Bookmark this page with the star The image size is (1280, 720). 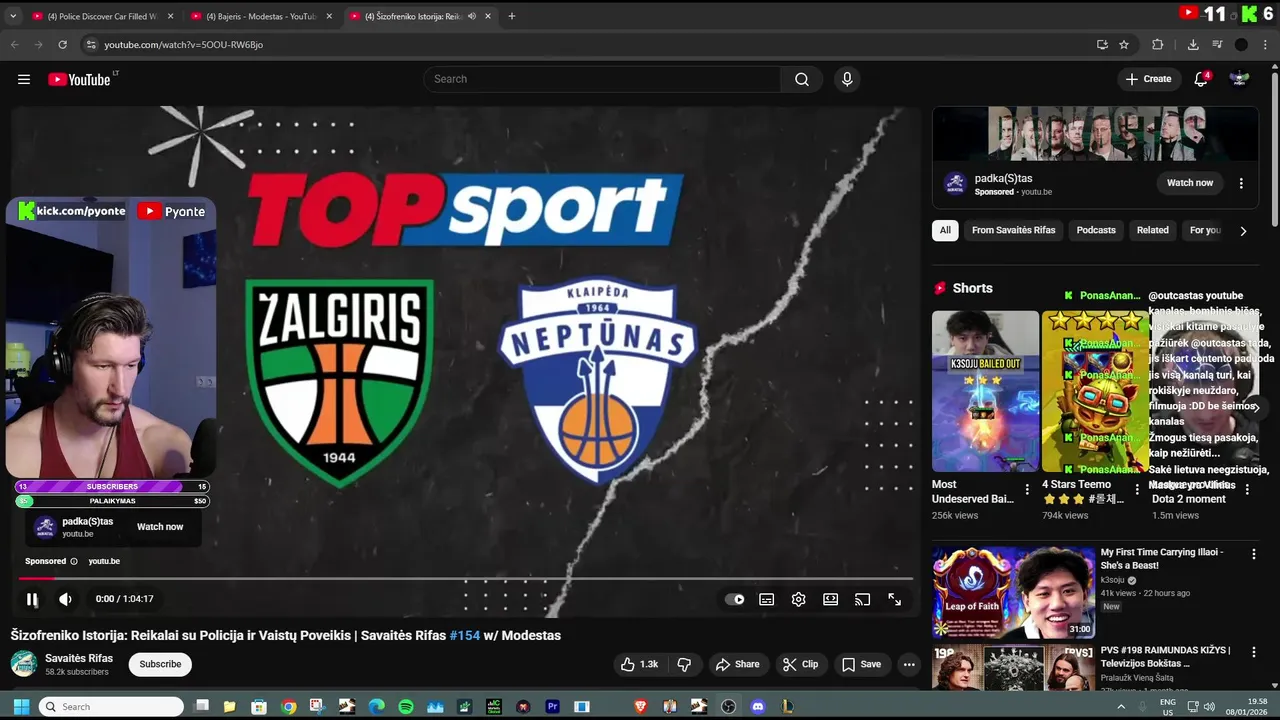coord(1124,44)
